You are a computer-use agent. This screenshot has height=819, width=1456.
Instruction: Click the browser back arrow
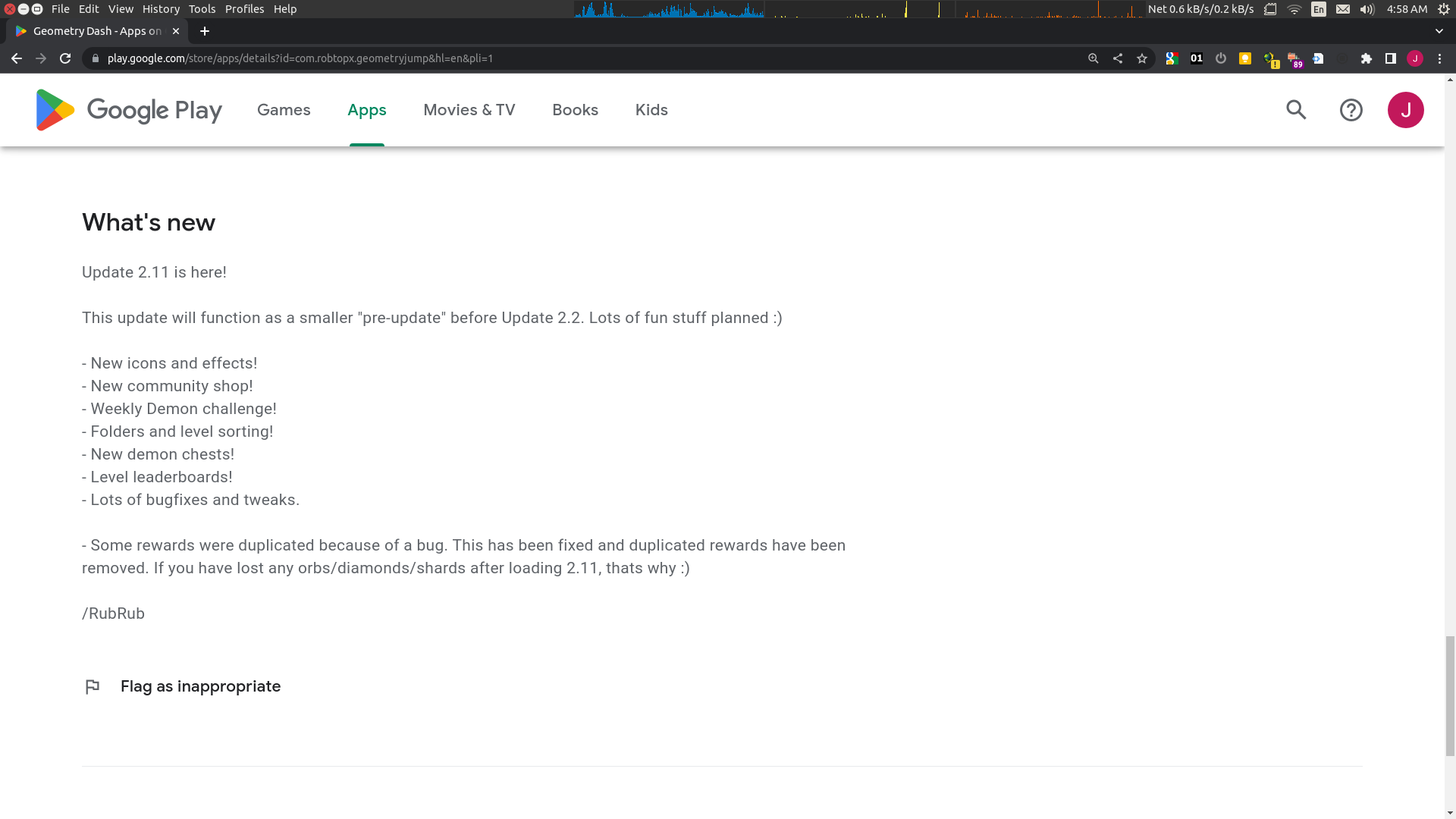click(x=17, y=58)
